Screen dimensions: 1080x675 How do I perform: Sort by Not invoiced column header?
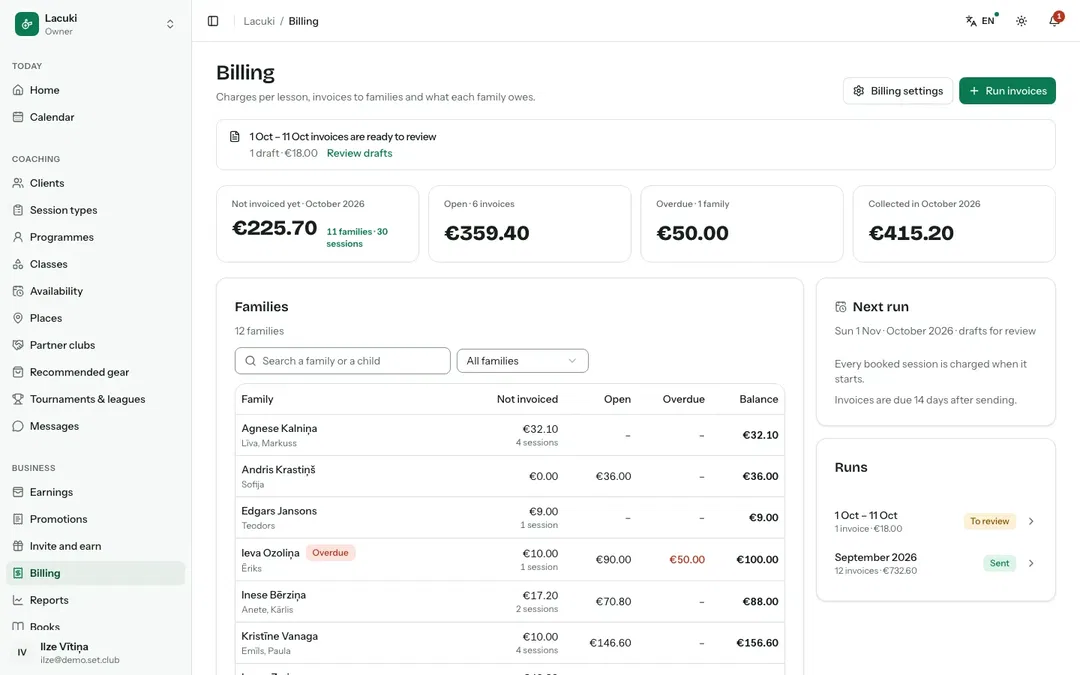[x=527, y=399]
